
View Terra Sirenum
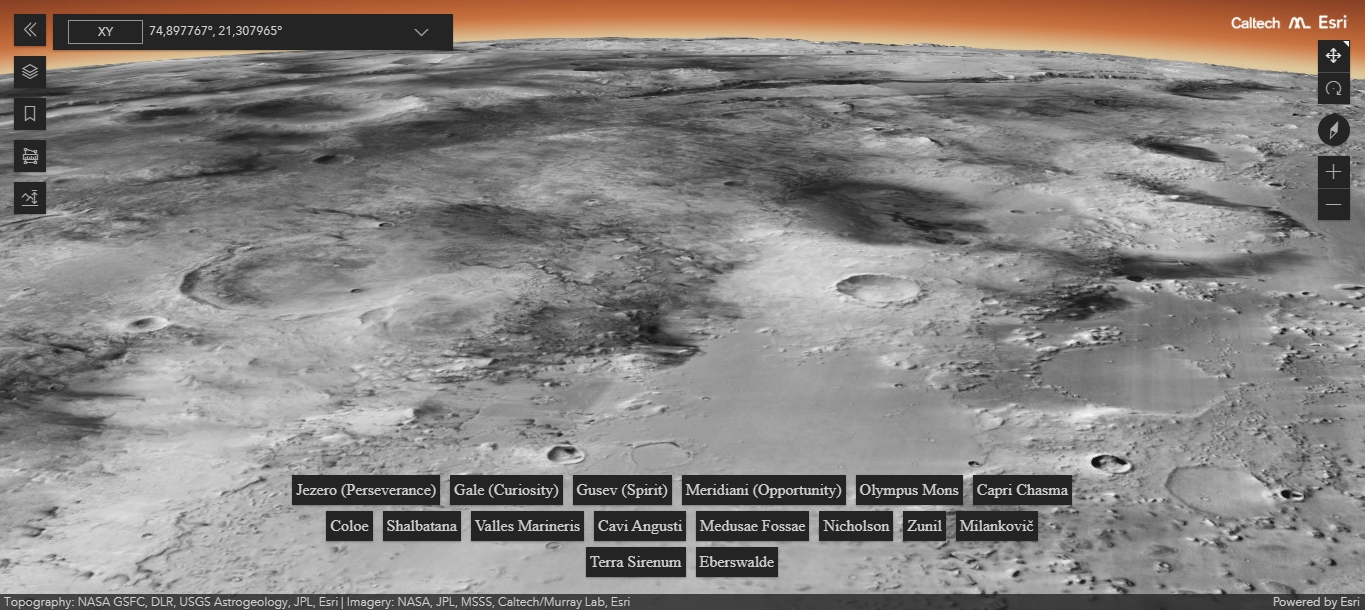click(635, 562)
